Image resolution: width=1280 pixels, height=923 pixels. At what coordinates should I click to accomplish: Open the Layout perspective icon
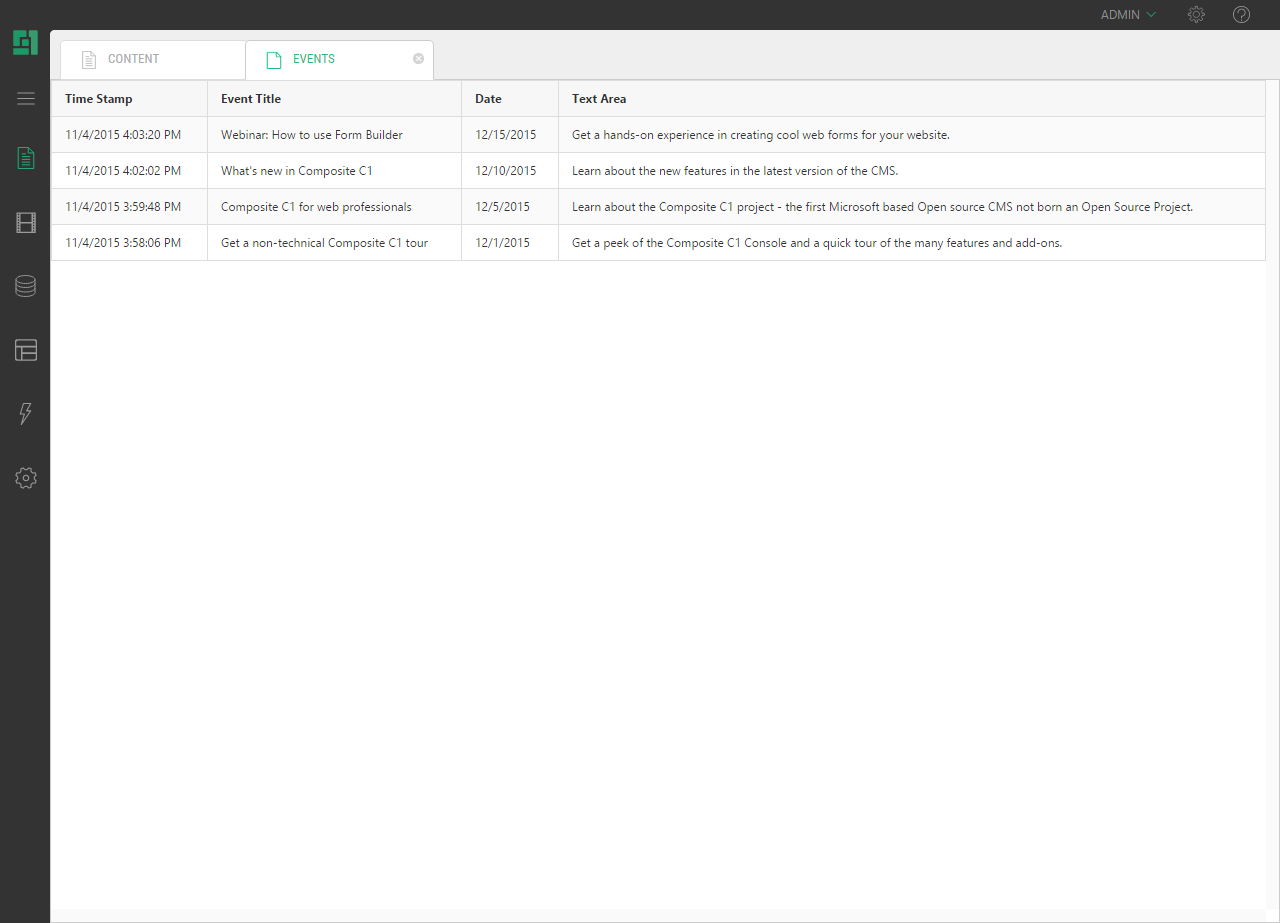26,350
